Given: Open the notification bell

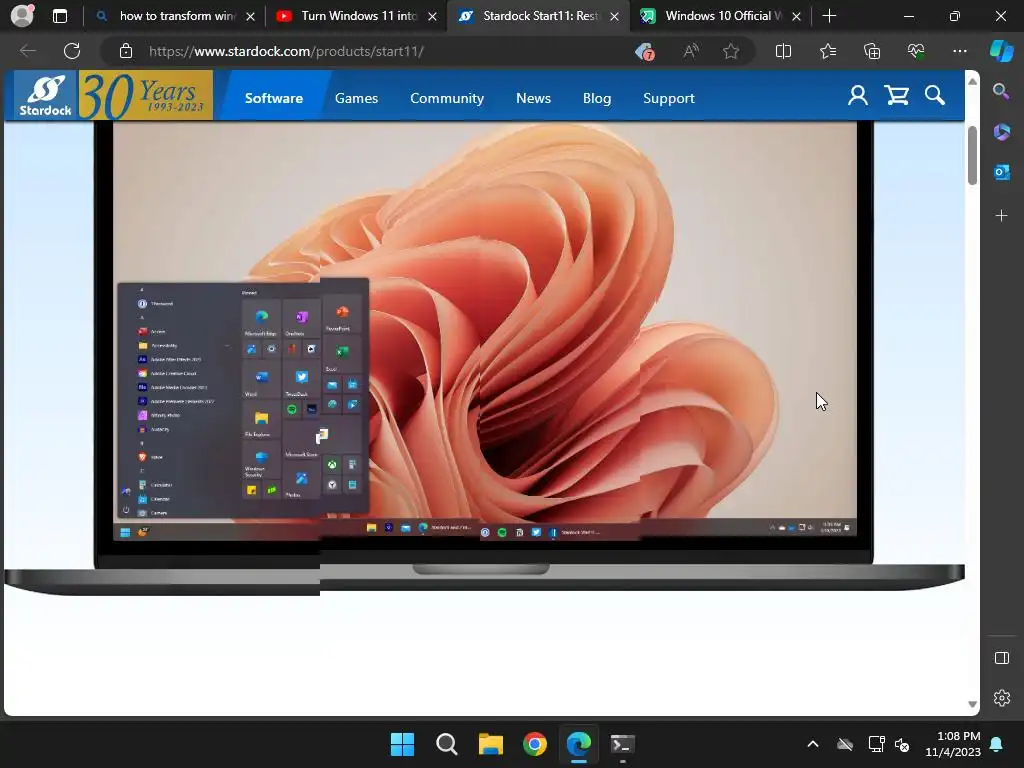Looking at the screenshot, I should [997, 744].
